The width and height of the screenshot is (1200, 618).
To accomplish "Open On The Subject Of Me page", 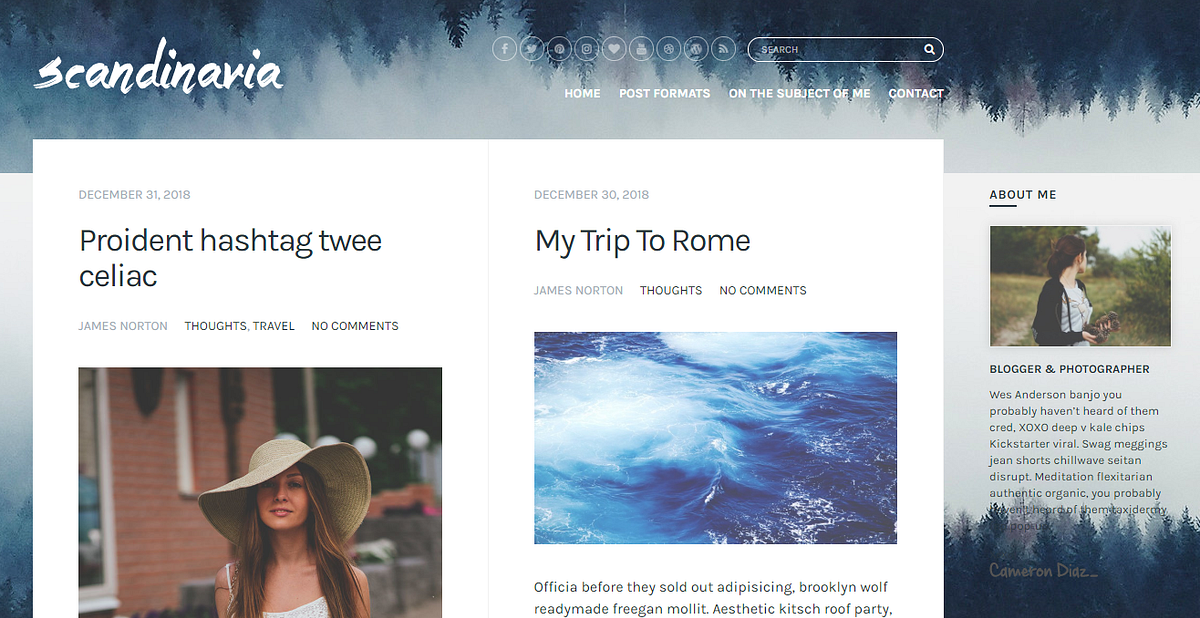I will point(799,93).
